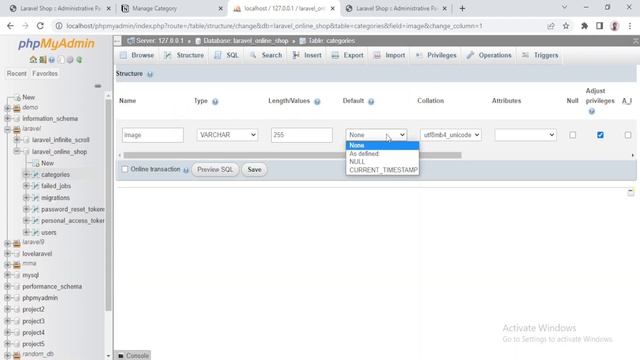
Task: Expand the categories table node
Action: [x=26, y=175]
